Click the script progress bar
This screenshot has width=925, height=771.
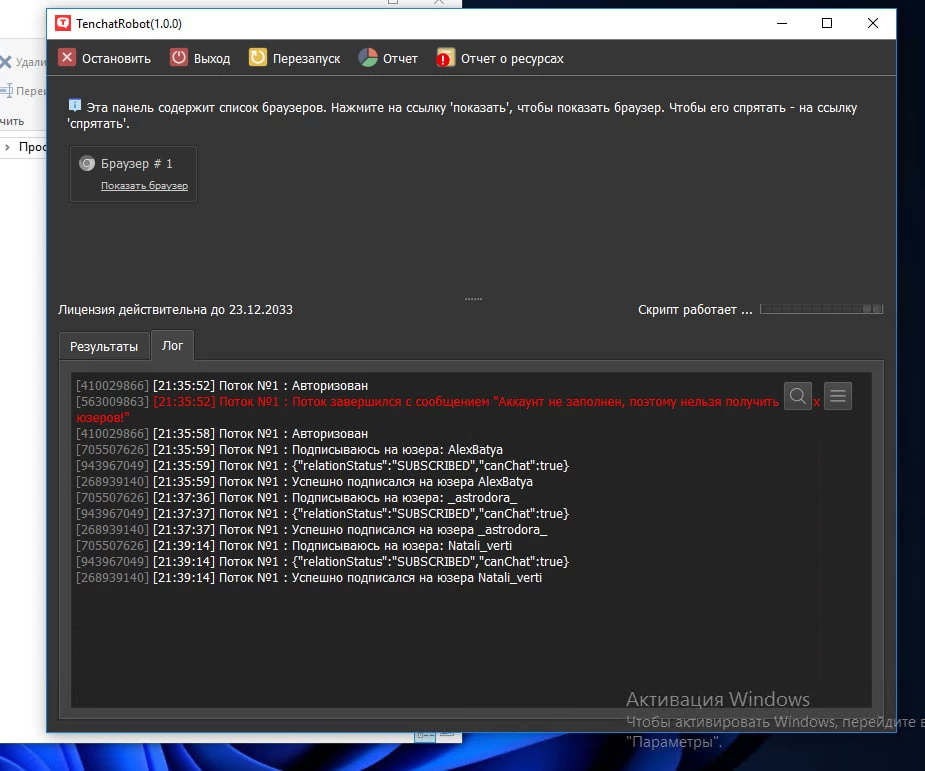click(x=822, y=309)
